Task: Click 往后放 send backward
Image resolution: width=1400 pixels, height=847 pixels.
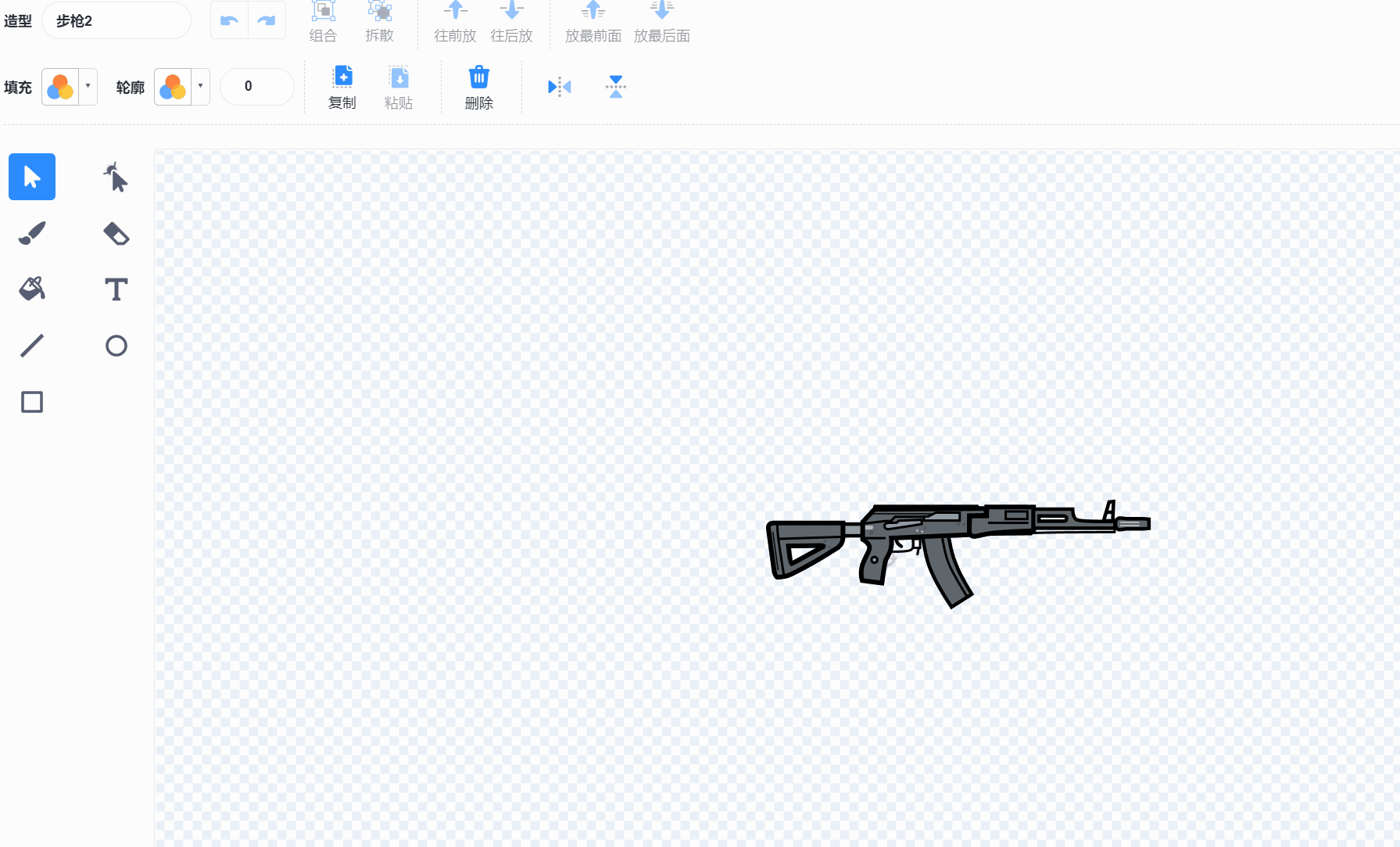Action: pyautogui.click(x=511, y=22)
